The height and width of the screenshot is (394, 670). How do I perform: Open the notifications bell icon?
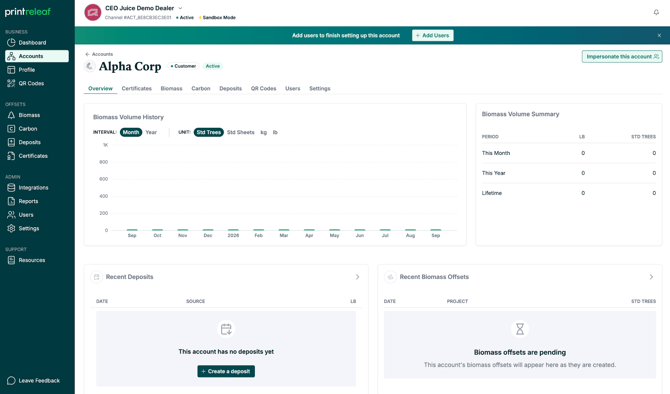656,12
